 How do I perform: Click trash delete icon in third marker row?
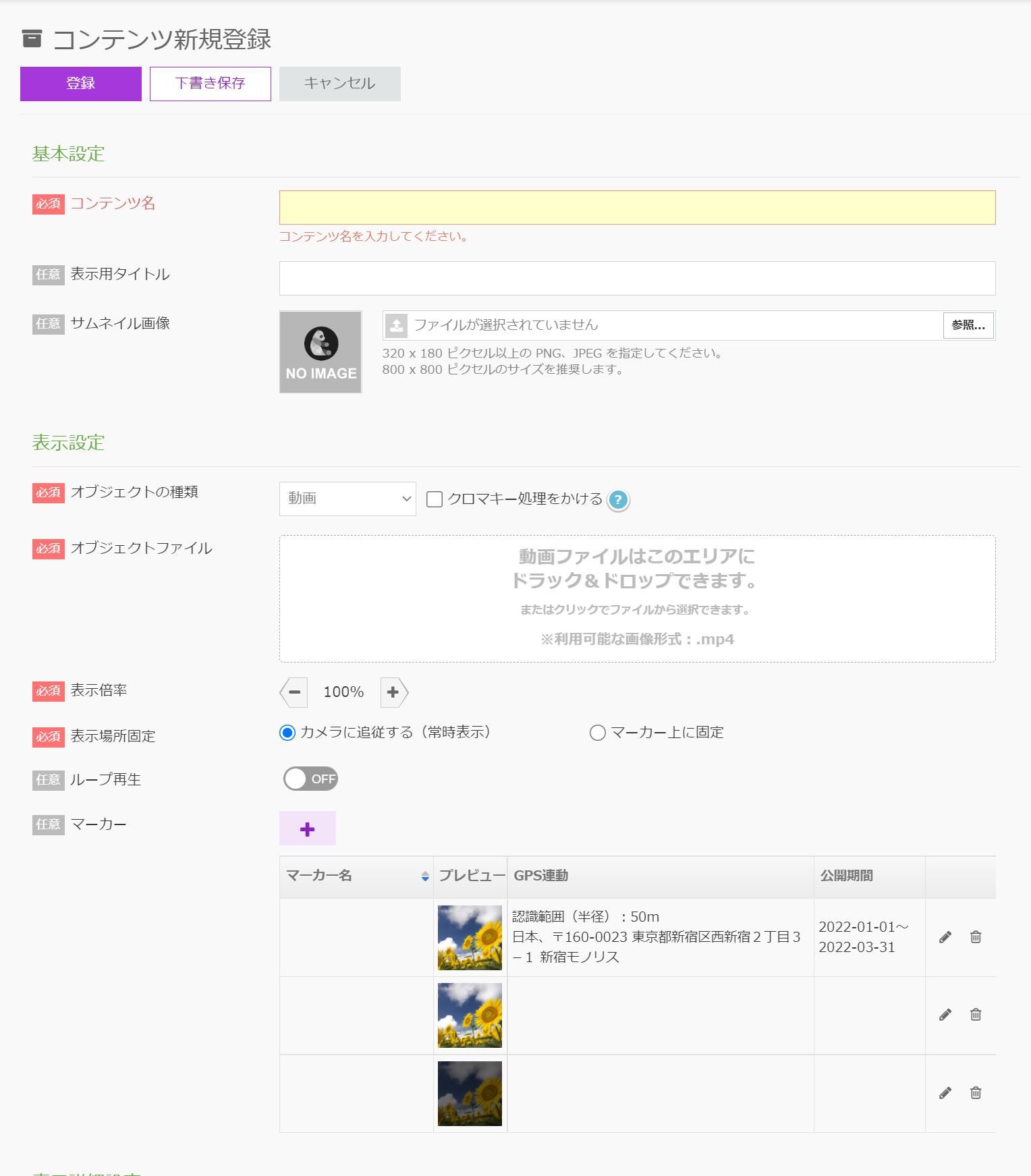tap(976, 1093)
